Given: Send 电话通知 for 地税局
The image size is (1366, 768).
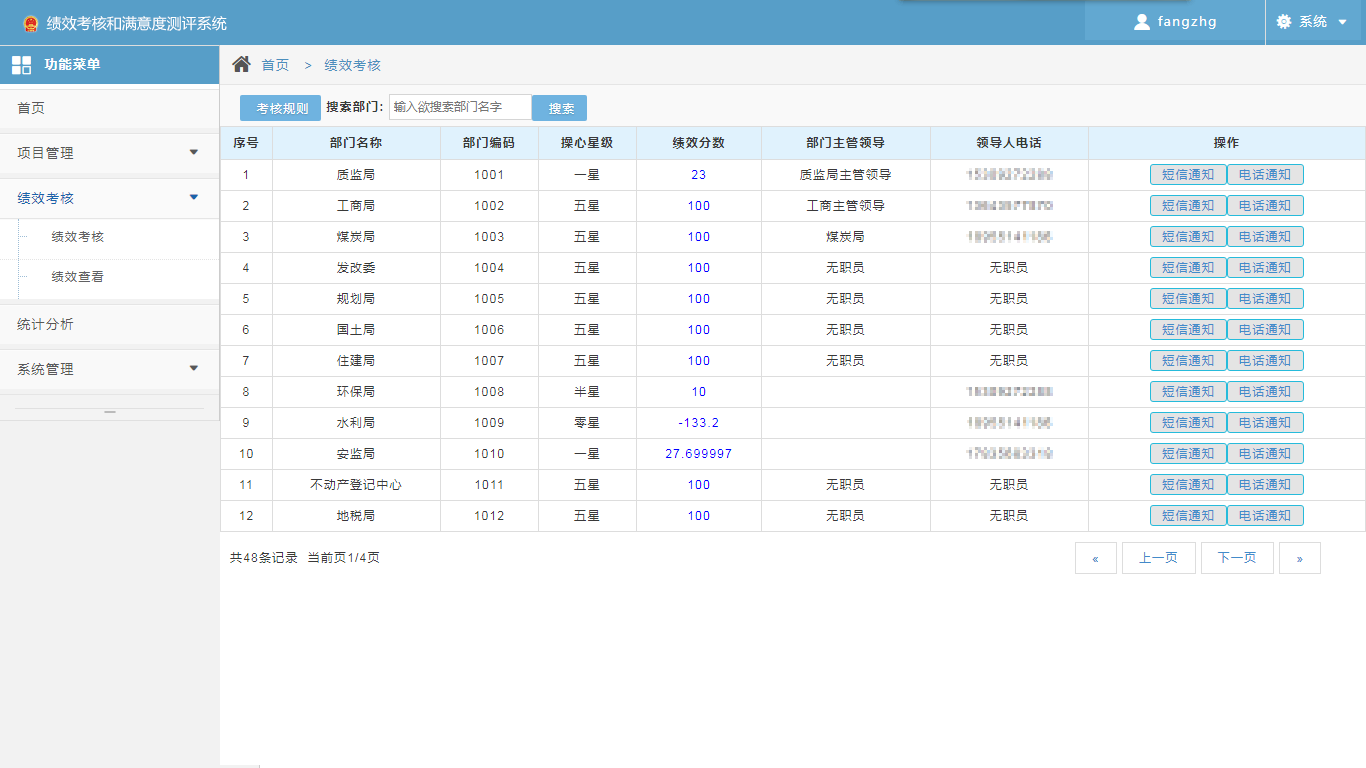Looking at the screenshot, I should point(1265,515).
